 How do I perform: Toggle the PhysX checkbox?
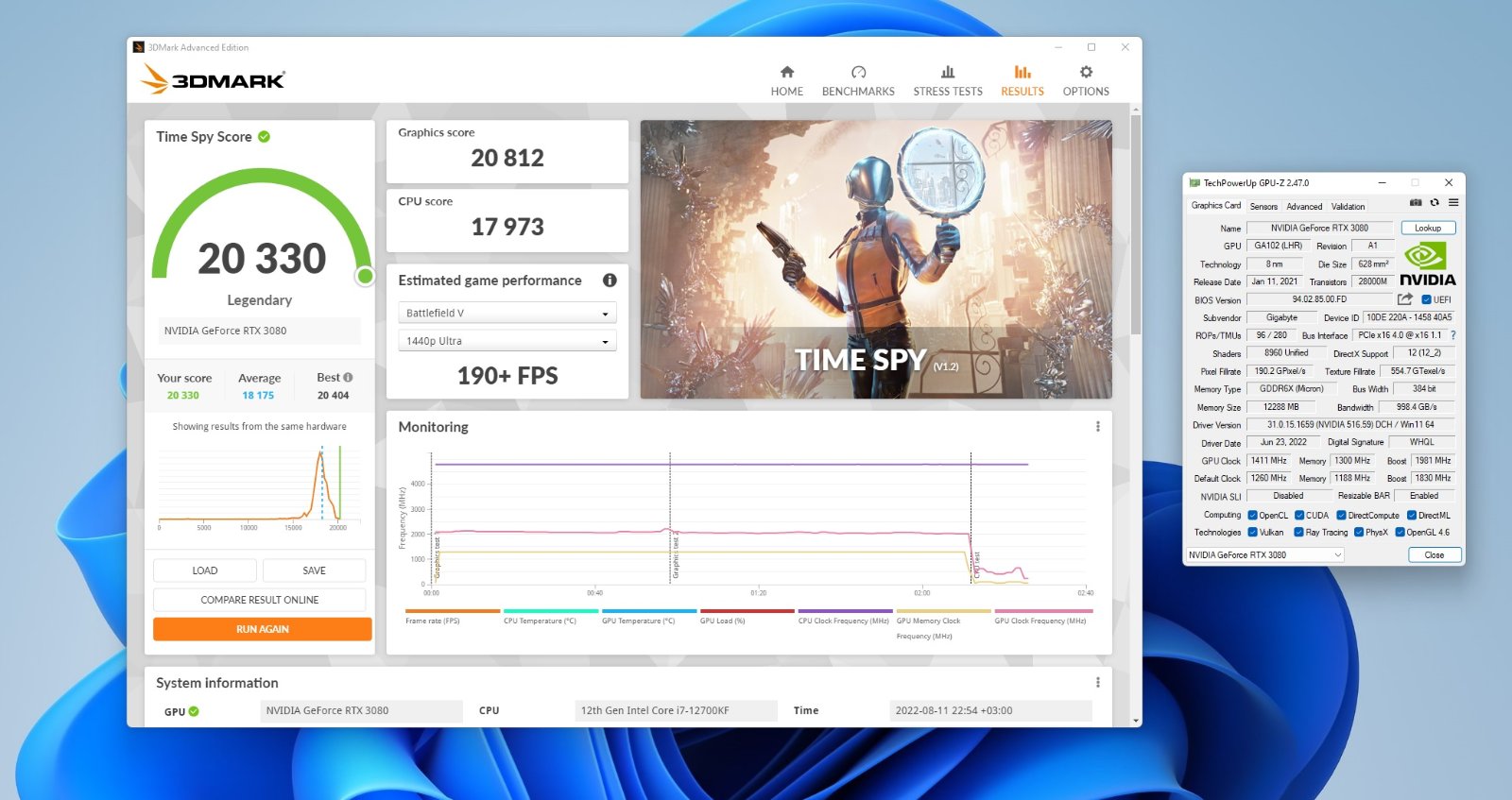[x=1359, y=533]
